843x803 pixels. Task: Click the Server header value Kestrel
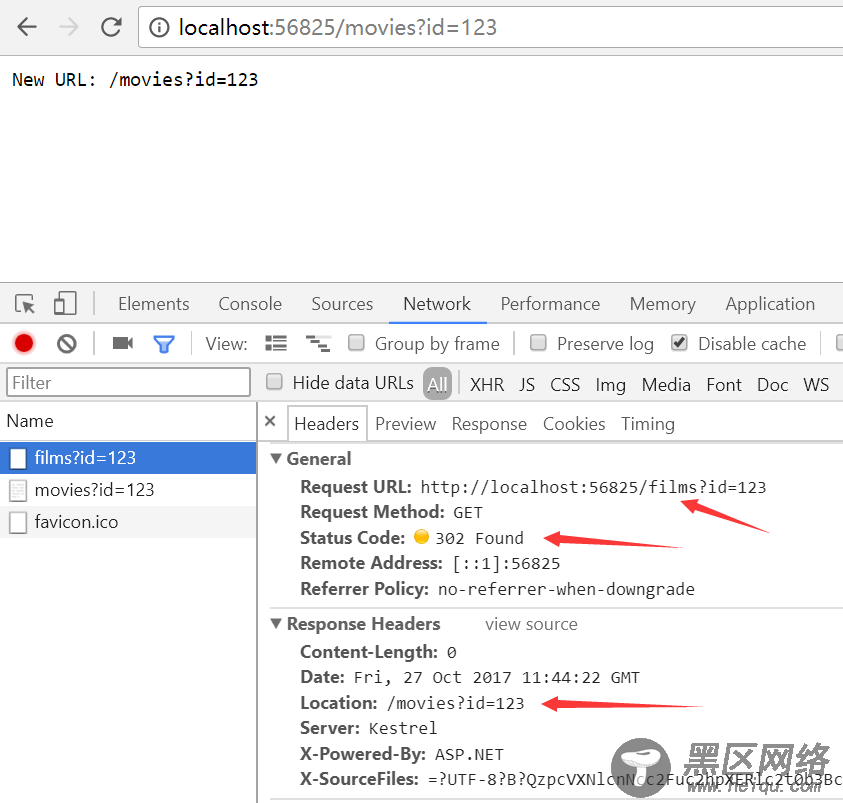(403, 728)
